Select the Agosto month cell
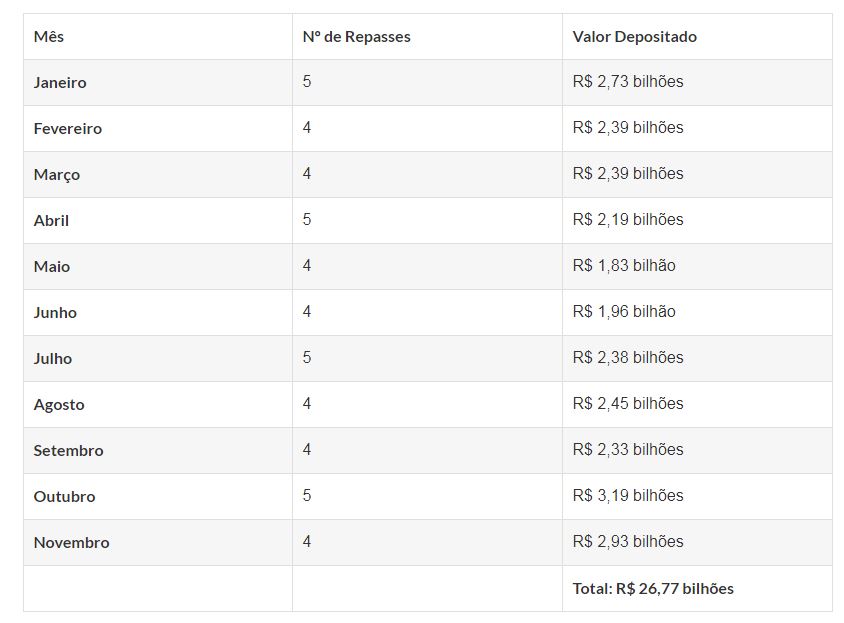 coord(59,405)
